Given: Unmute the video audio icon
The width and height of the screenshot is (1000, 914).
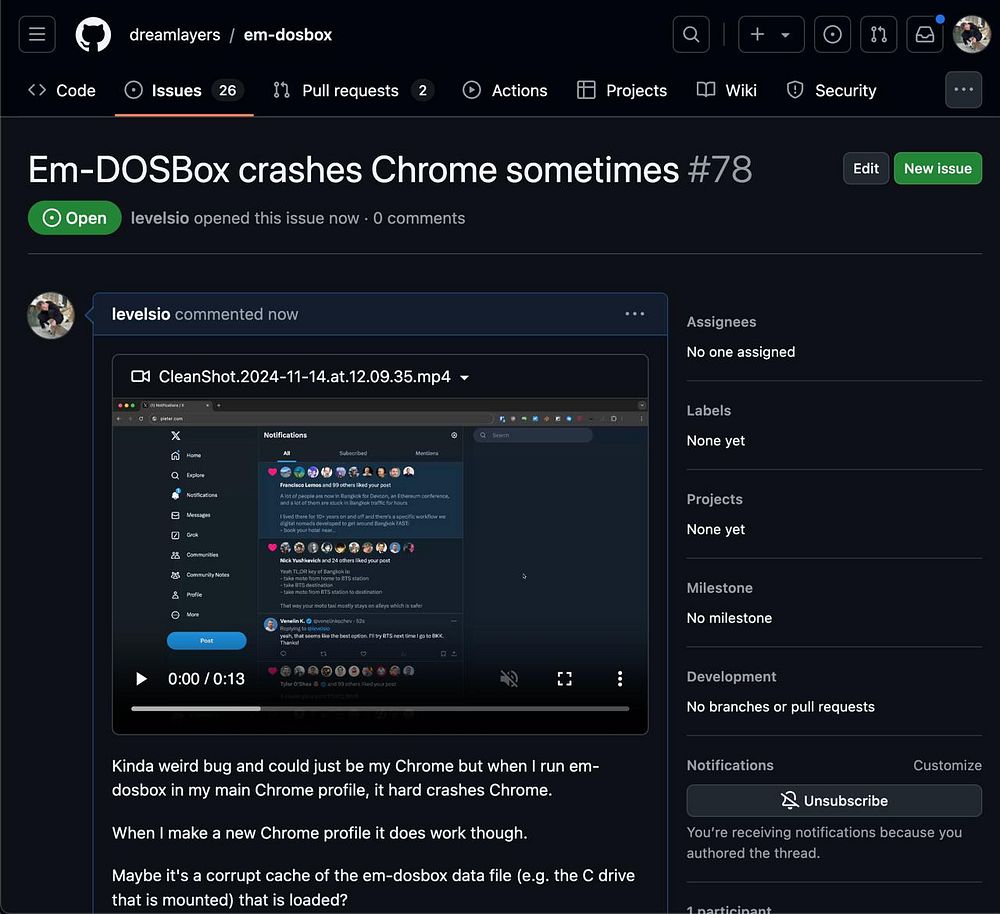Looking at the screenshot, I should pyautogui.click(x=509, y=679).
